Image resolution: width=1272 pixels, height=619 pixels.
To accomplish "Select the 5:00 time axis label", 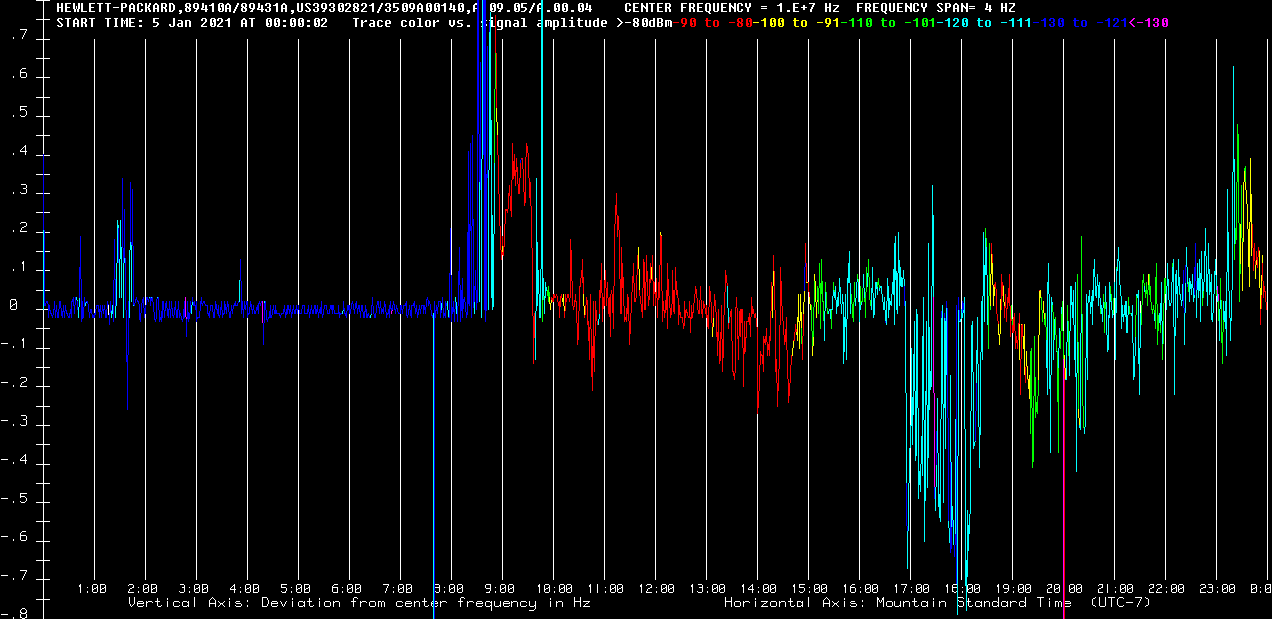I will pyautogui.click(x=296, y=589).
